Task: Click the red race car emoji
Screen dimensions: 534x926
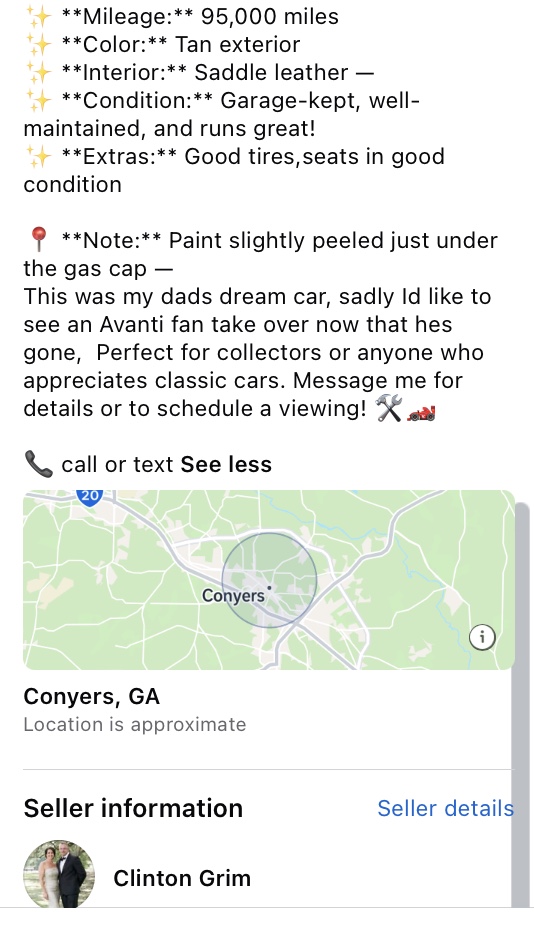Action: (x=421, y=412)
